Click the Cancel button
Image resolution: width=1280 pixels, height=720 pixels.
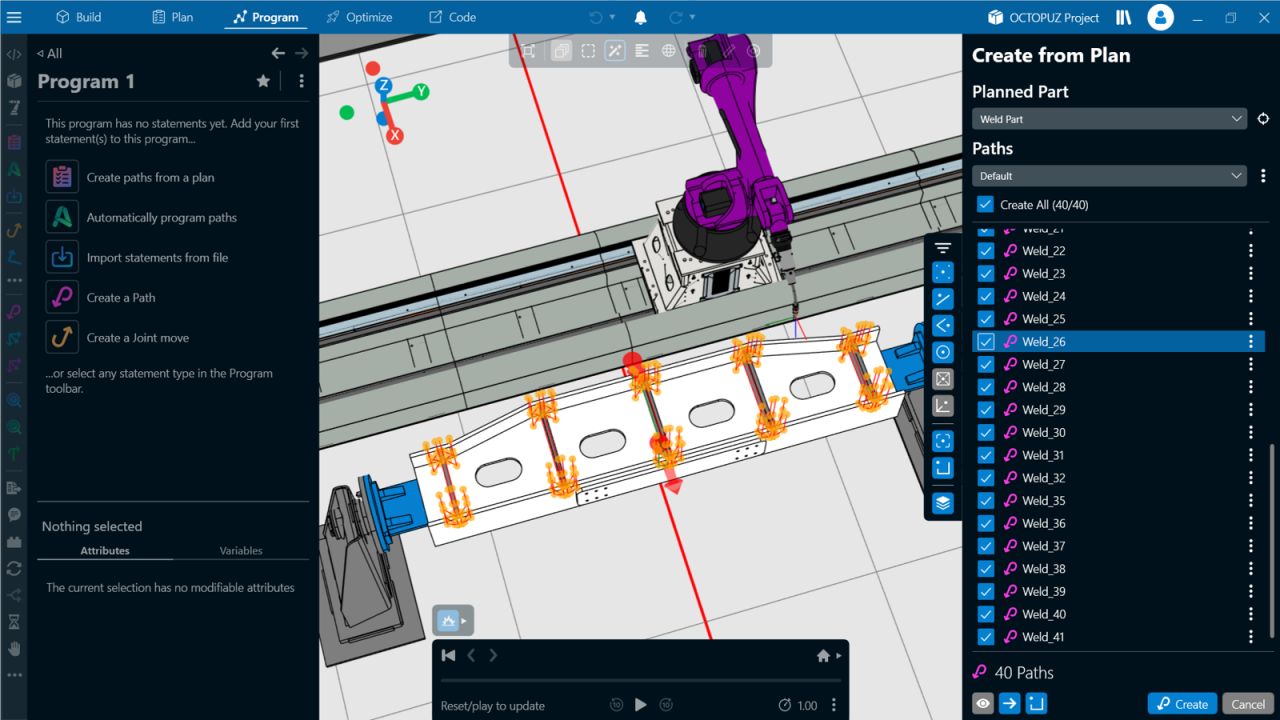1248,704
